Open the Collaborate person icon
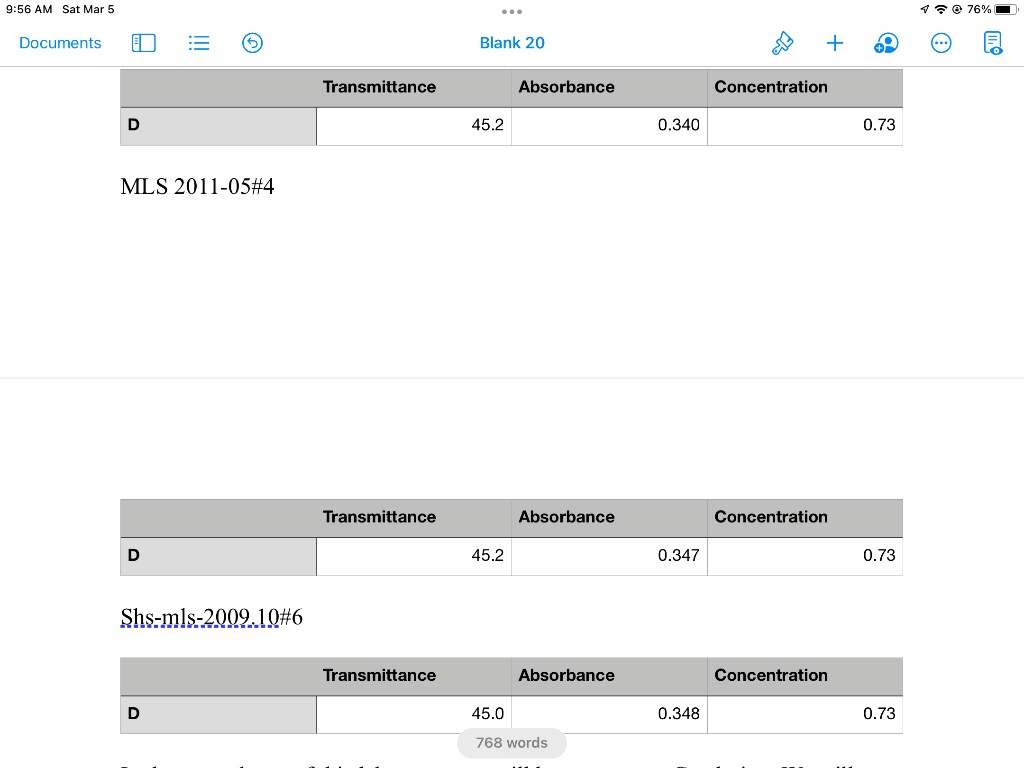This screenshot has width=1024, height=768. click(886, 43)
